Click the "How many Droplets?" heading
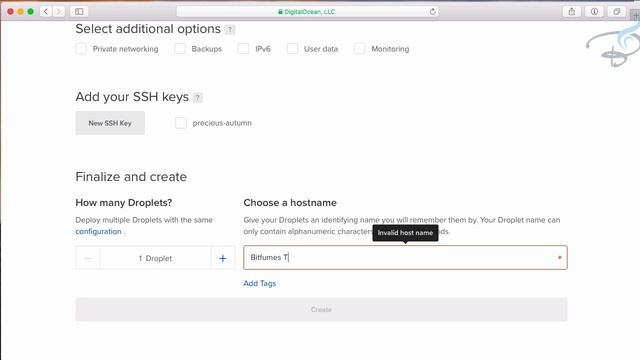640x360 pixels. click(124, 203)
